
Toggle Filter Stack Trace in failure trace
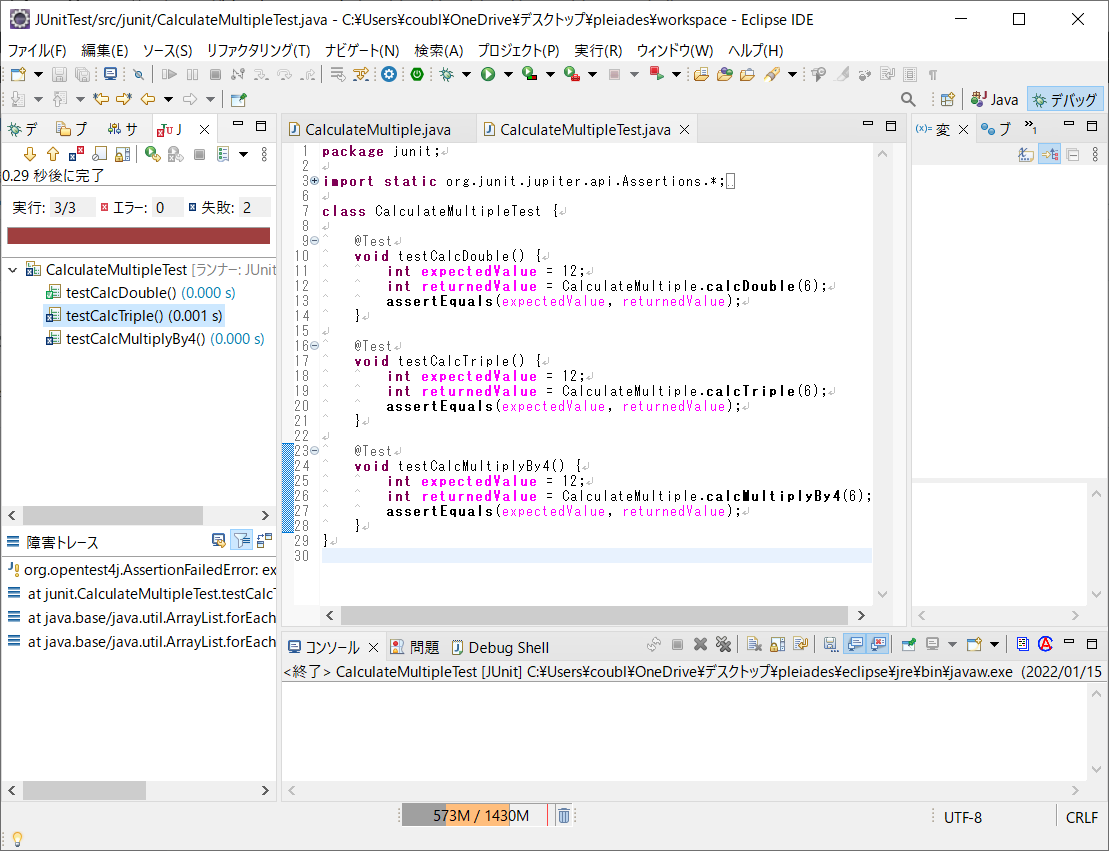[x=242, y=541]
